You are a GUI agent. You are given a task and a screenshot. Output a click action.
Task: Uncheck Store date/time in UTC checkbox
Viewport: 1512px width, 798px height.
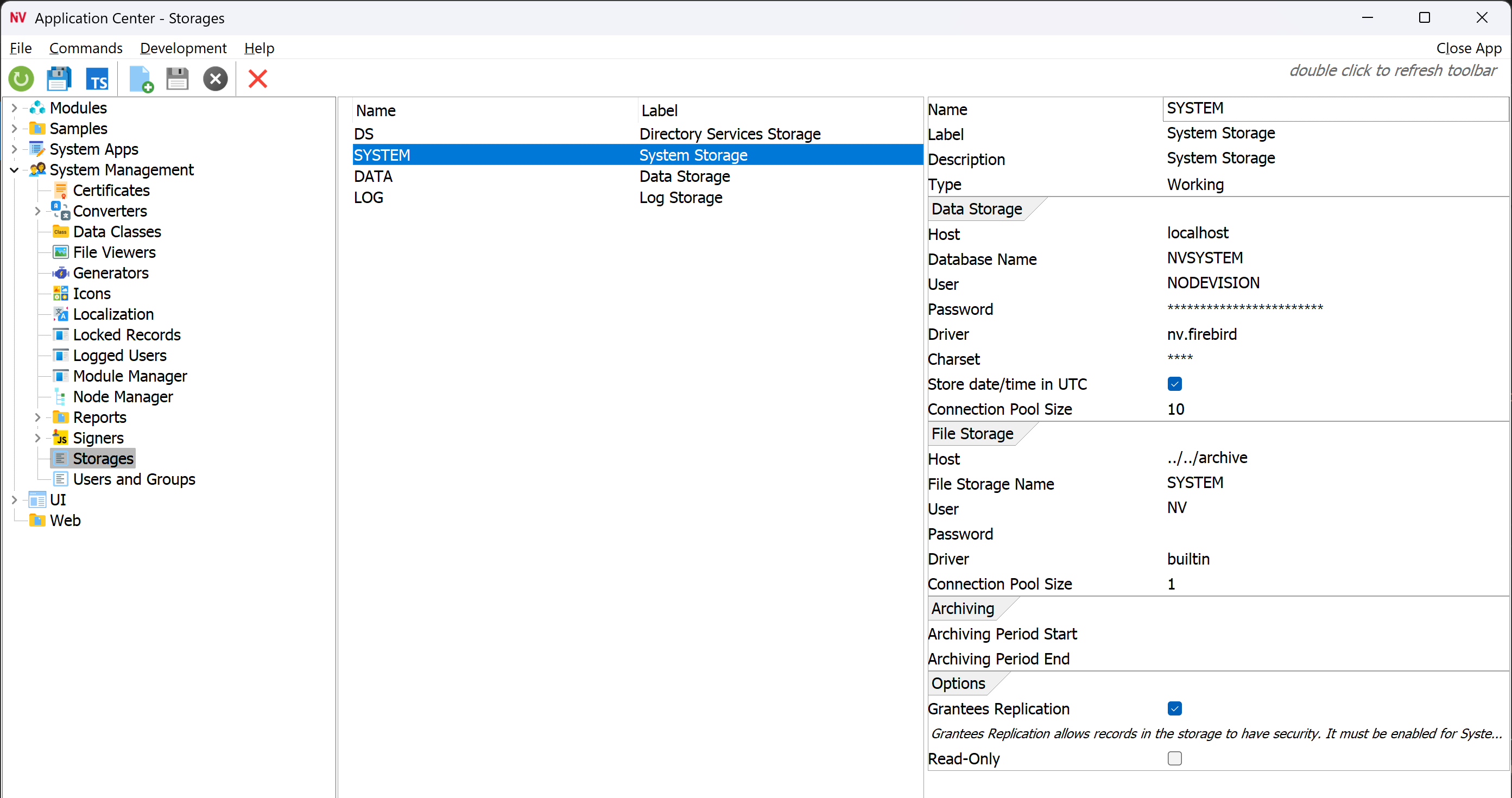(1174, 384)
